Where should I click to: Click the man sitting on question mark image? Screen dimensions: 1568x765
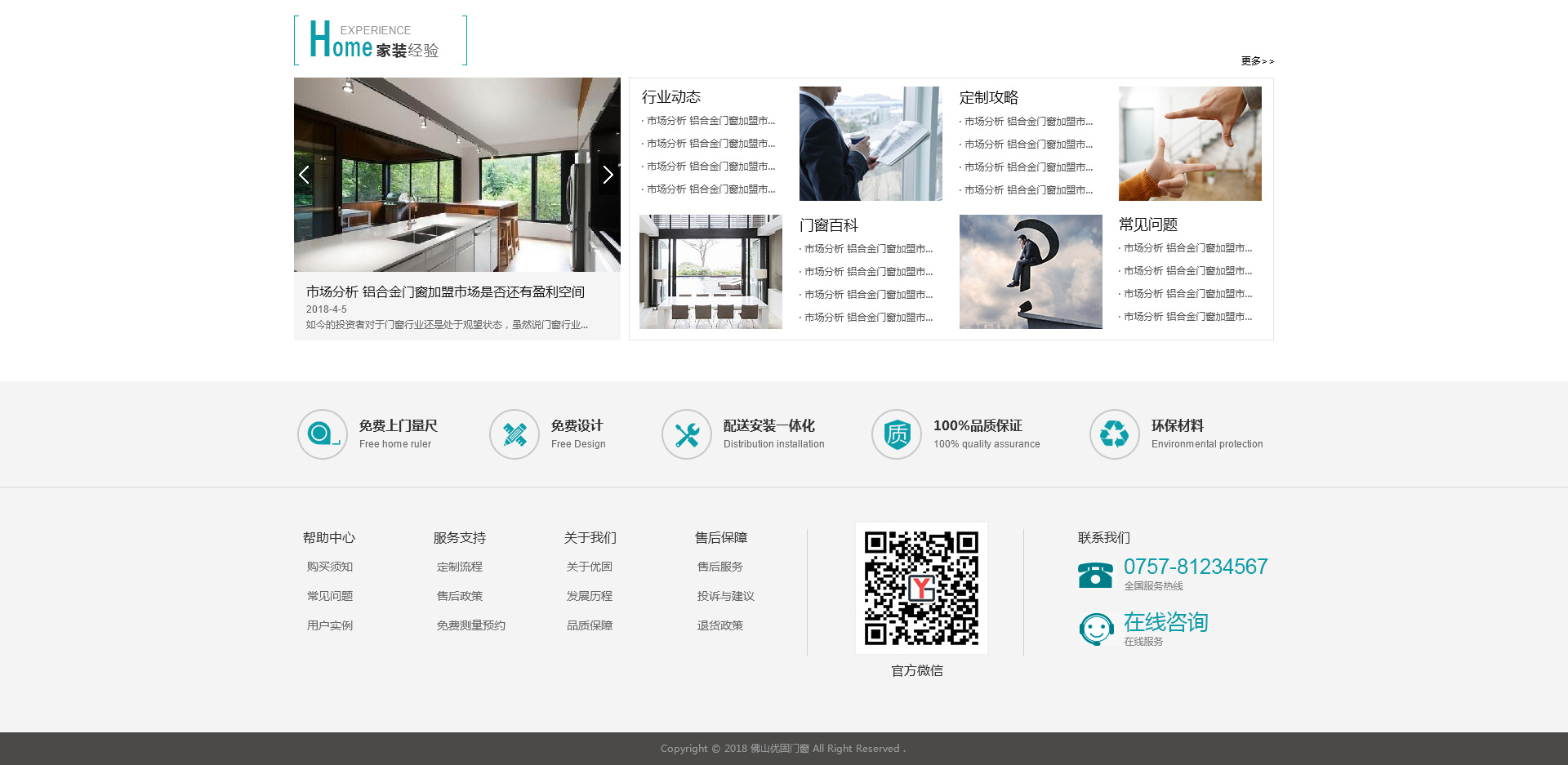coord(1031,272)
